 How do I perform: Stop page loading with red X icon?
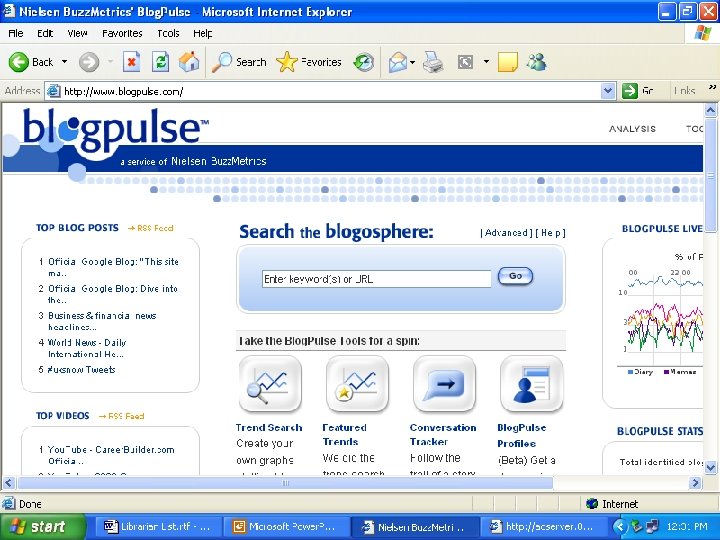[x=131, y=62]
